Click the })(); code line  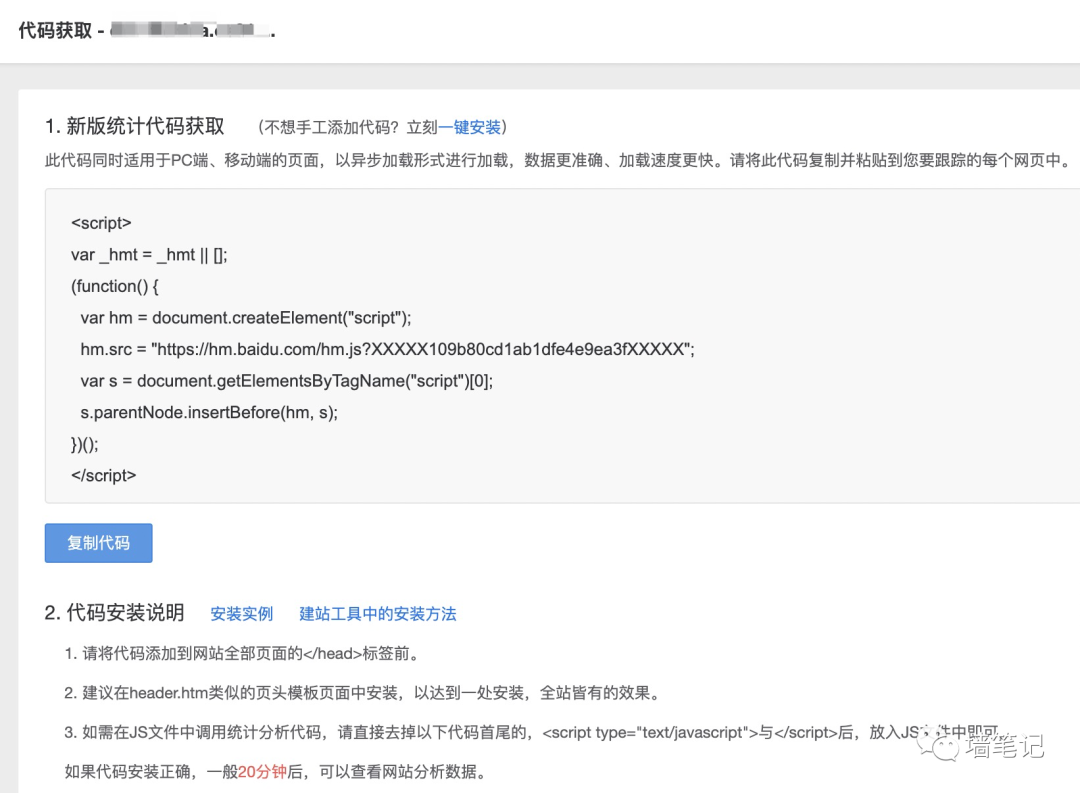click(x=85, y=444)
